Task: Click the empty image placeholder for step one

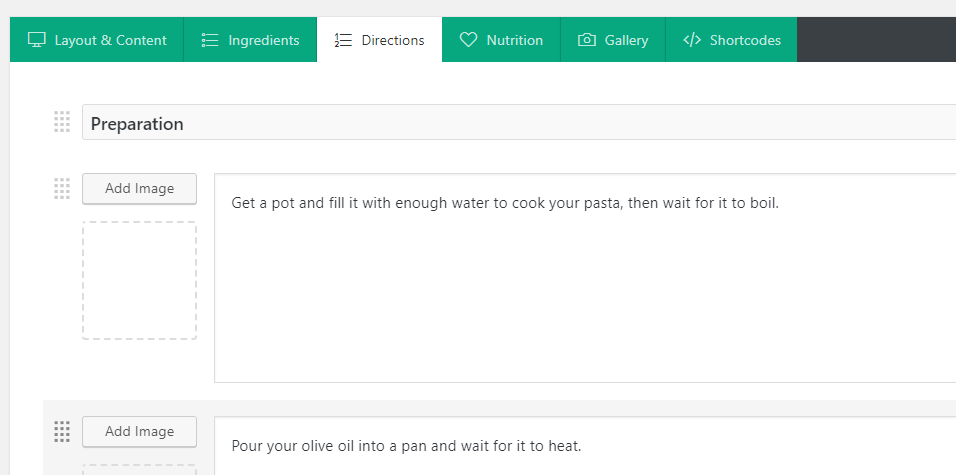Action: point(139,281)
